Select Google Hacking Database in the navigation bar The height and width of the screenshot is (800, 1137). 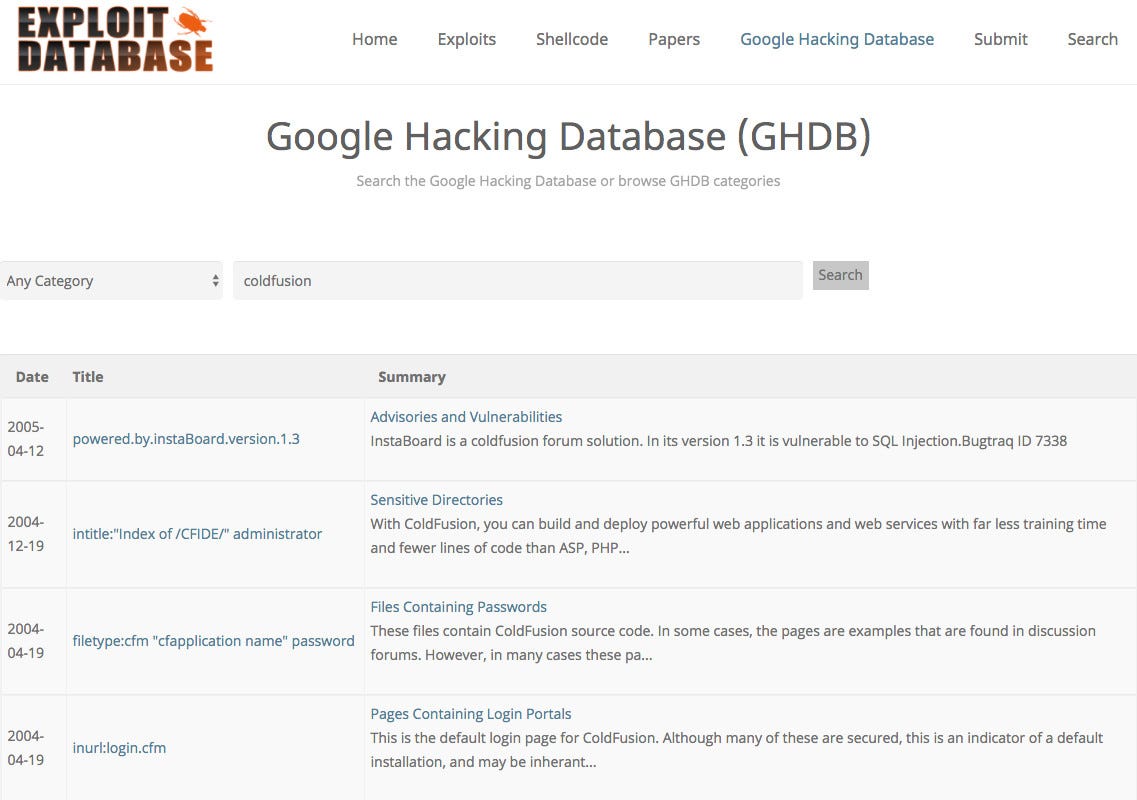point(837,39)
